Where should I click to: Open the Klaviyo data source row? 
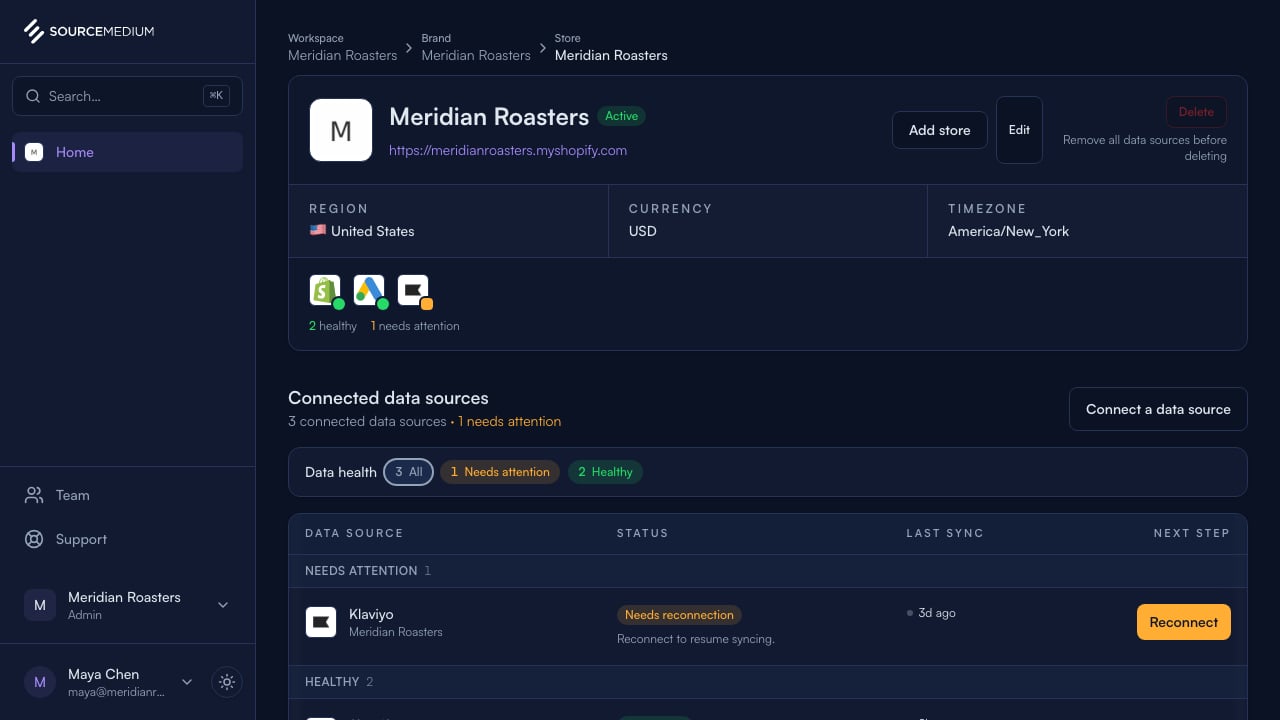pyautogui.click(x=768, y=626)
